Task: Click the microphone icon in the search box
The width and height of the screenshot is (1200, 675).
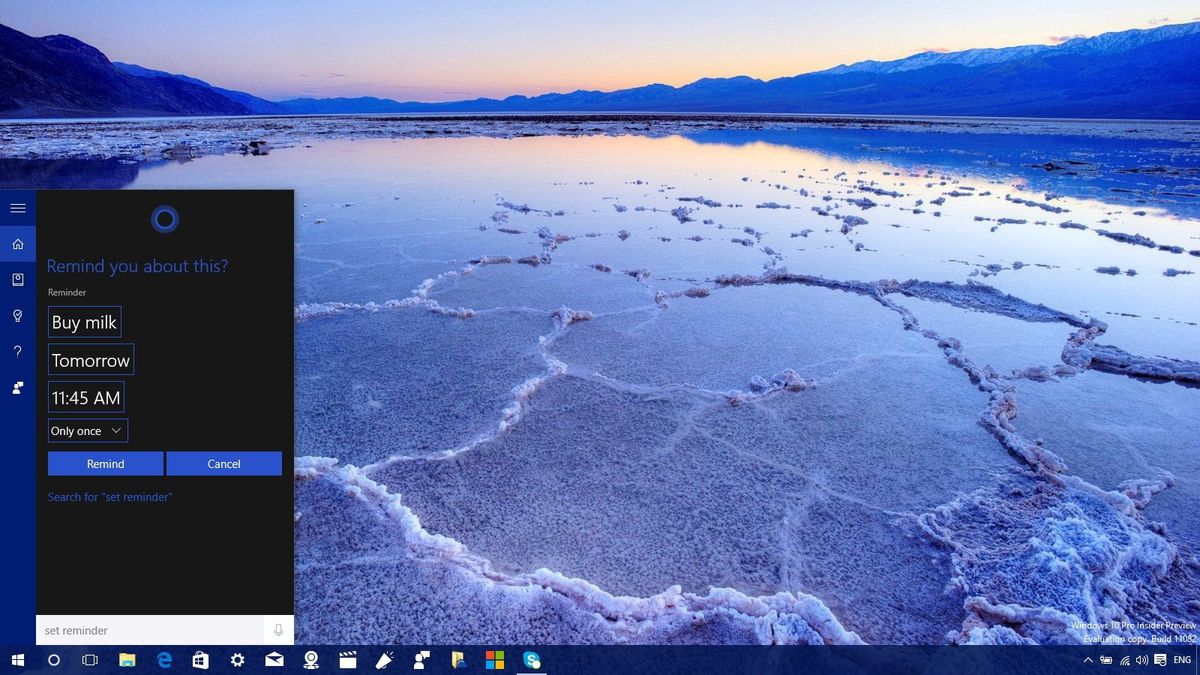Action: (278, 630)
